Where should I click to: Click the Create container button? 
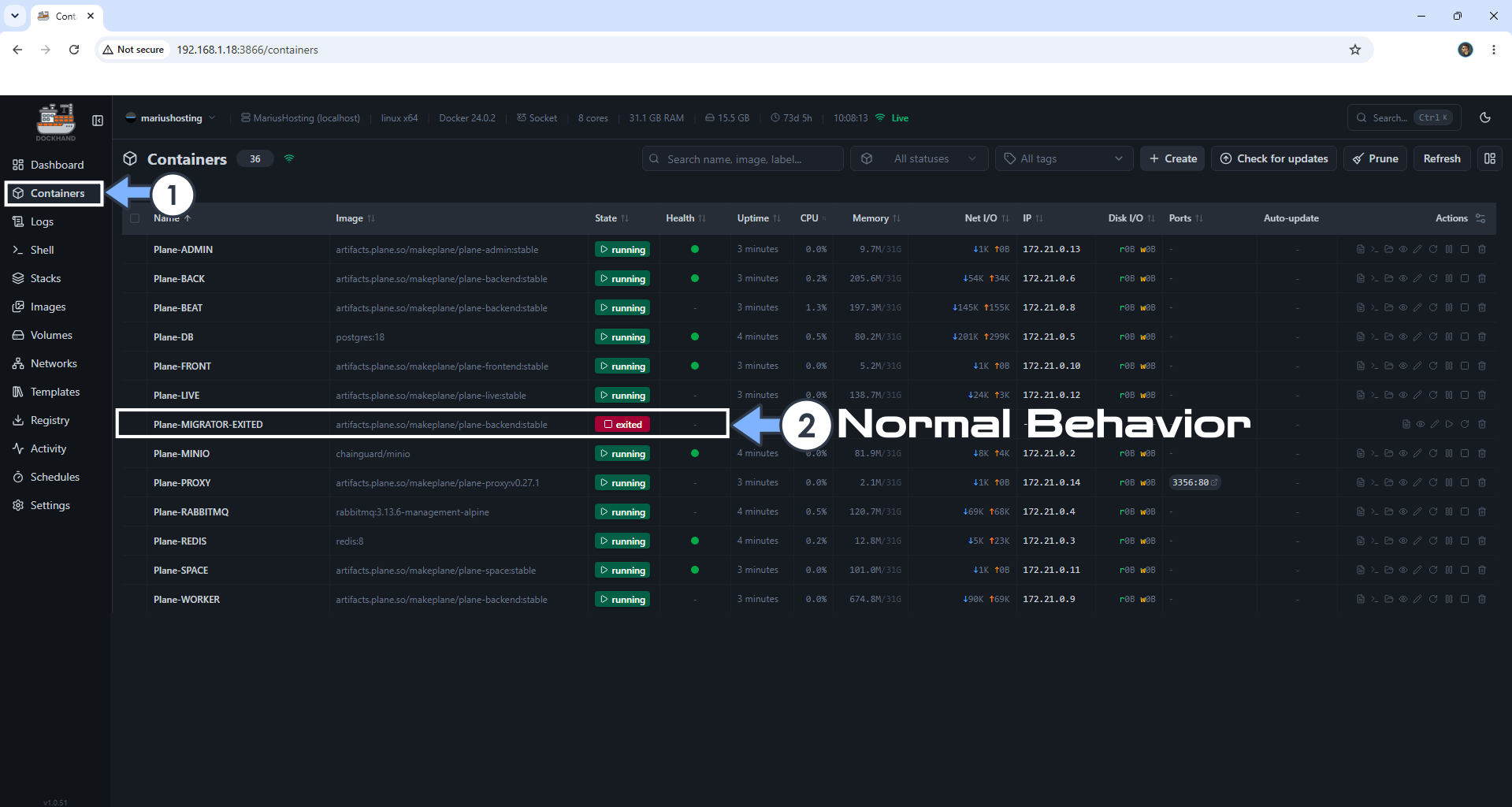point(1172,158)
